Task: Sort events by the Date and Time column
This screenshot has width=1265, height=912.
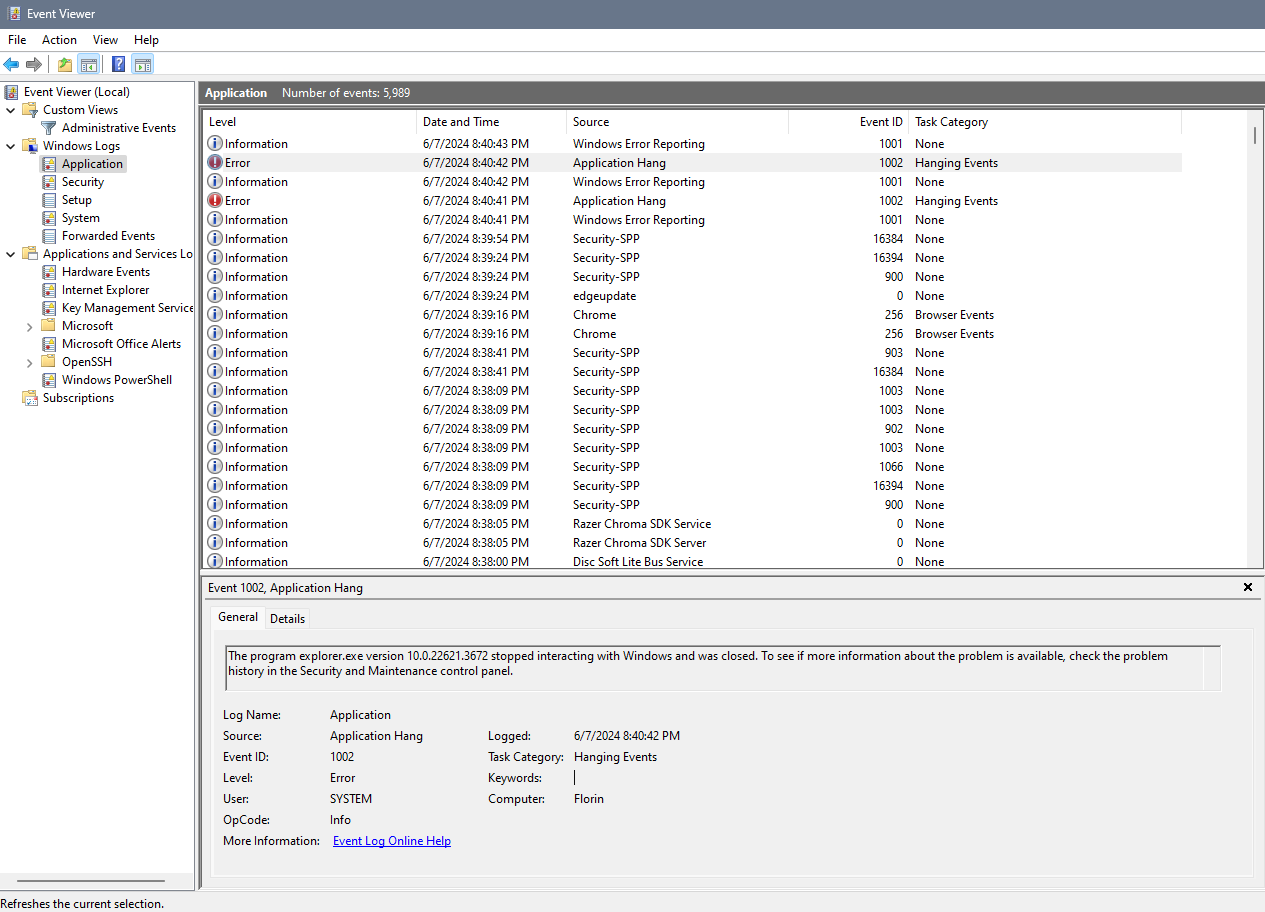Action: click(461, 122)
